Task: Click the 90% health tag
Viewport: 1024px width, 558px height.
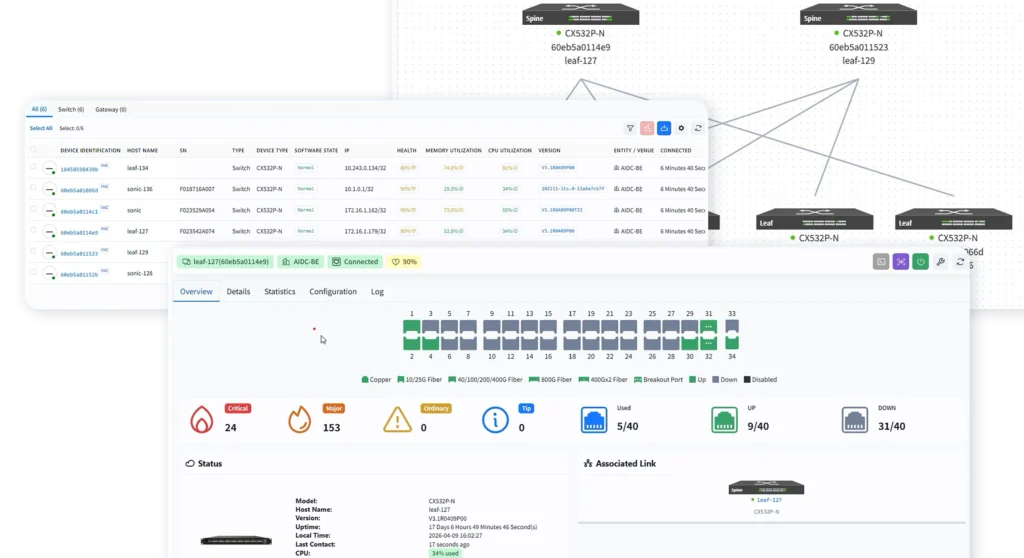Action: pos(404,262)
